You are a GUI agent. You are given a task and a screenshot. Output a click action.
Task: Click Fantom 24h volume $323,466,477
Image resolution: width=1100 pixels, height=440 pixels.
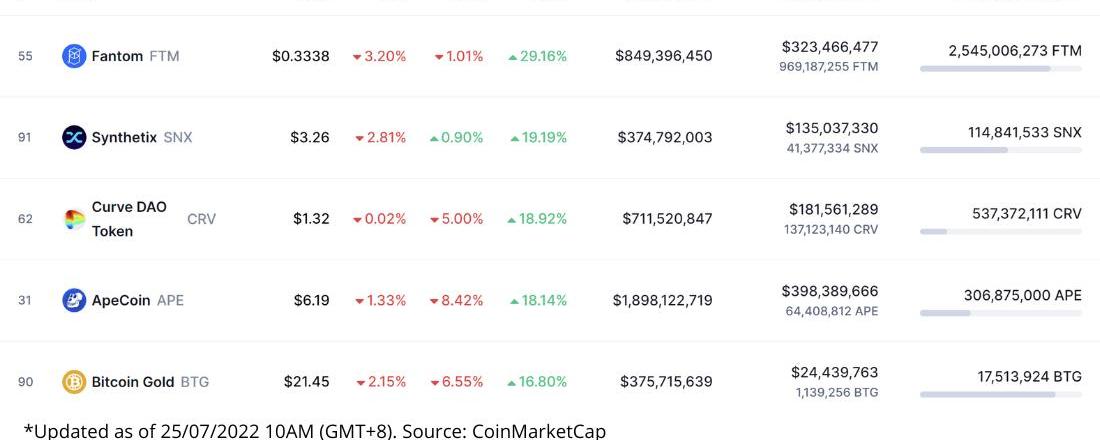830,47
